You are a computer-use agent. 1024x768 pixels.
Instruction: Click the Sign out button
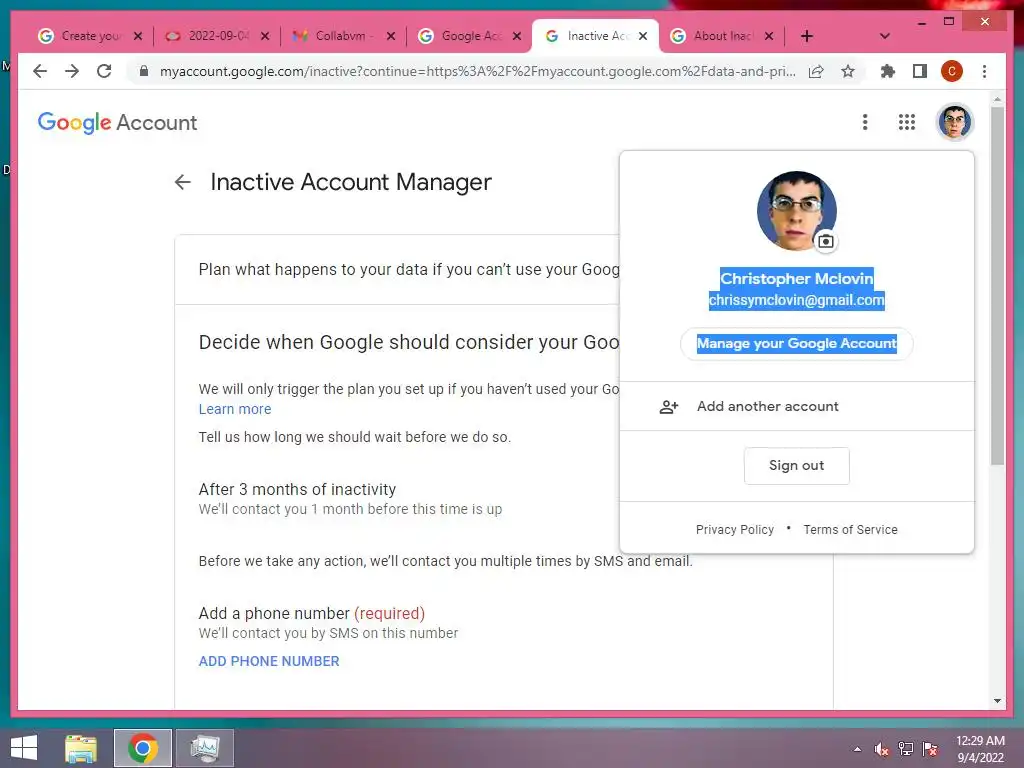(x=796, y=466)
